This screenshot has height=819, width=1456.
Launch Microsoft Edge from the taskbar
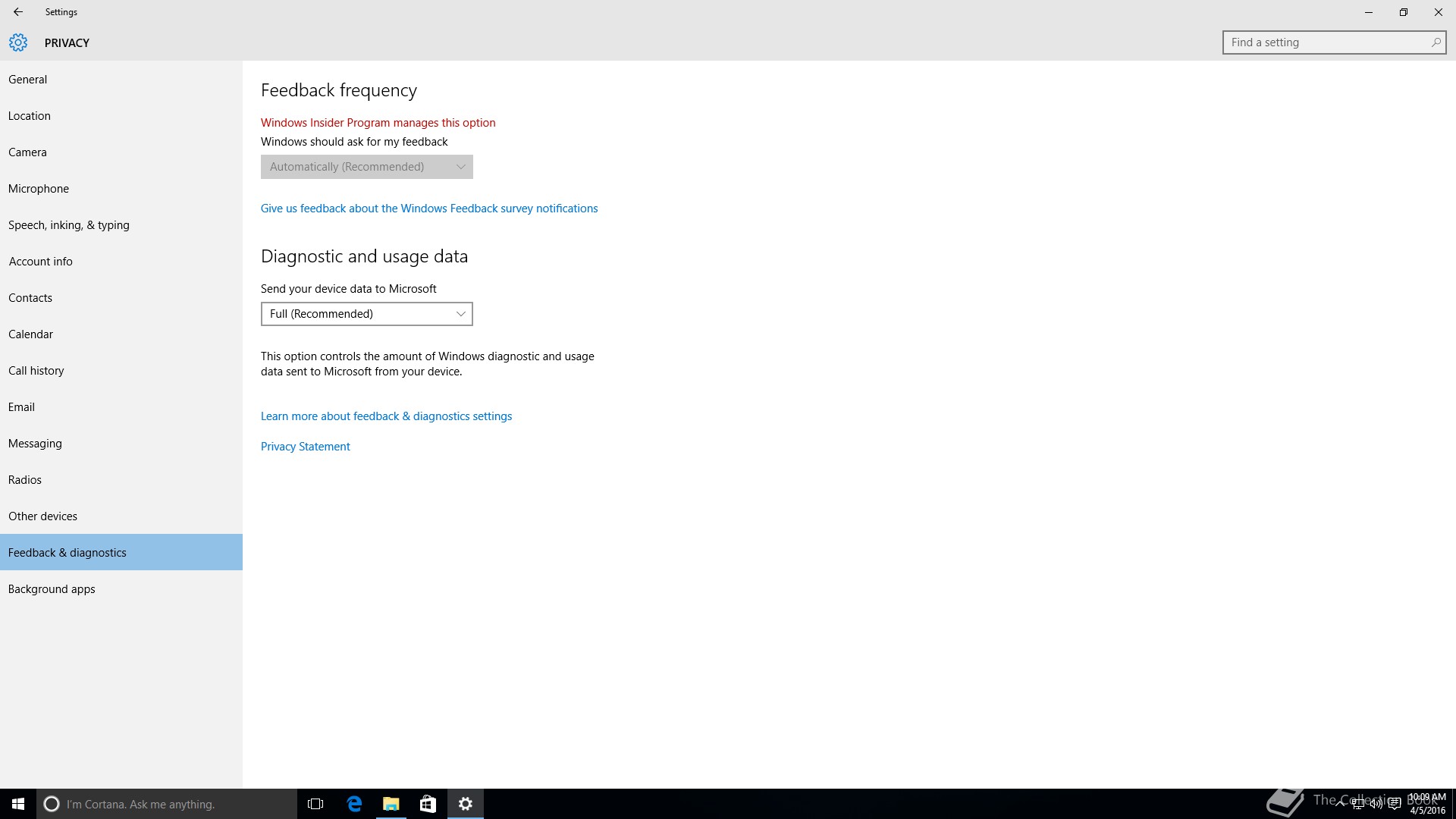click(x=354, y=804)
